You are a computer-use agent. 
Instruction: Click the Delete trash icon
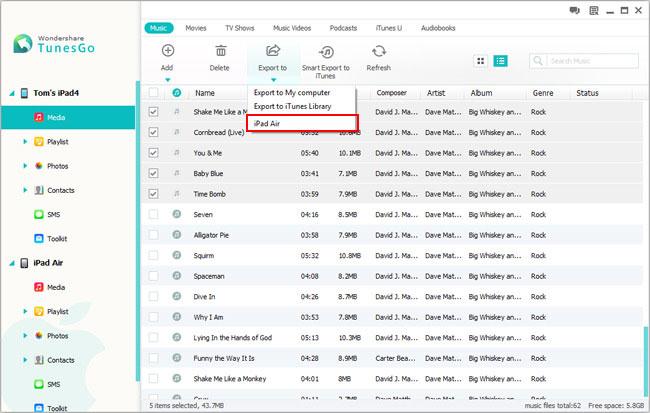(x=221, y=51)
